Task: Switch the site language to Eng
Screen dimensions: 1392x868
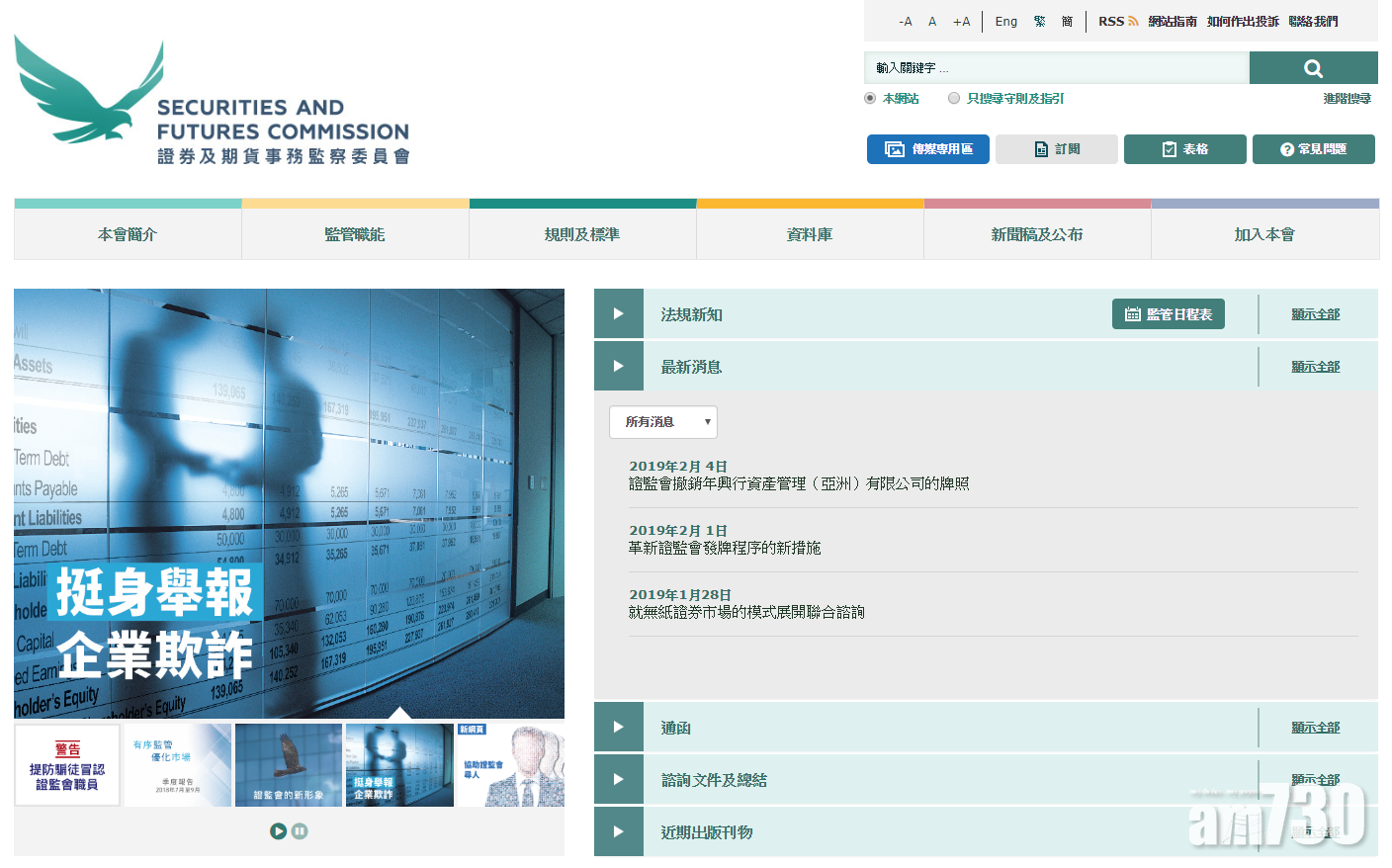Action: (1005, 22)
